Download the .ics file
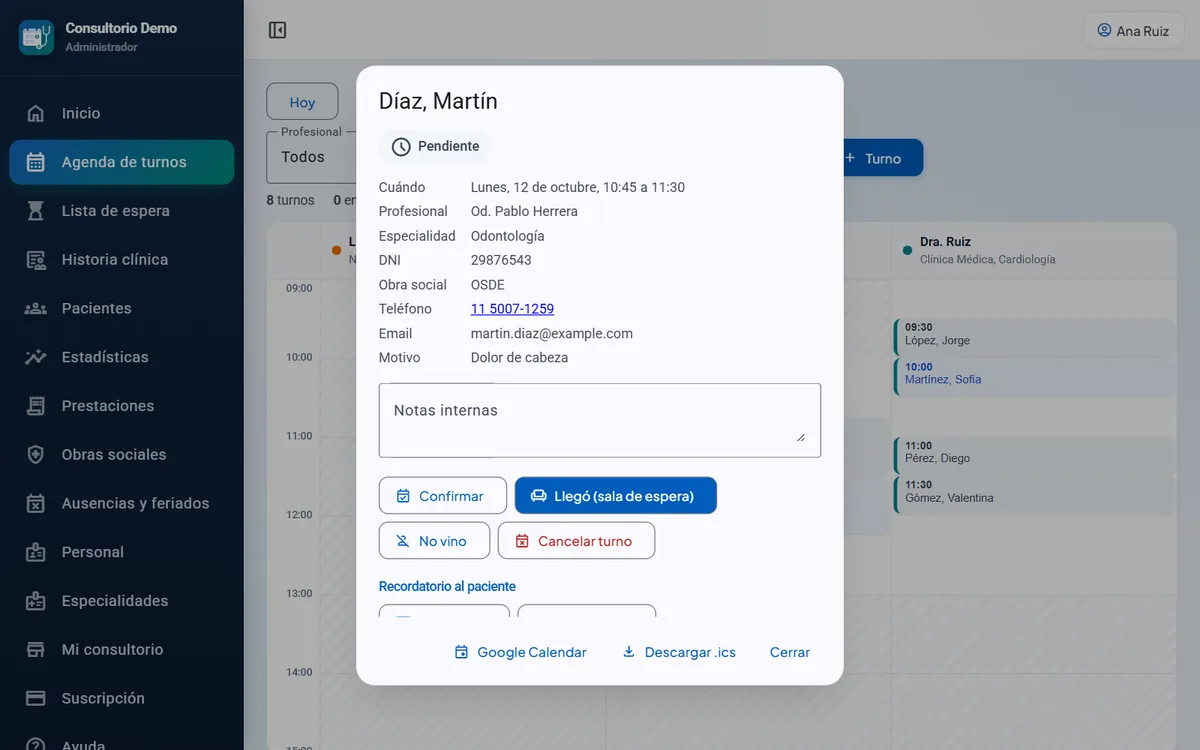This screenshot has width=1200, height=750. (x=679, y=652)
